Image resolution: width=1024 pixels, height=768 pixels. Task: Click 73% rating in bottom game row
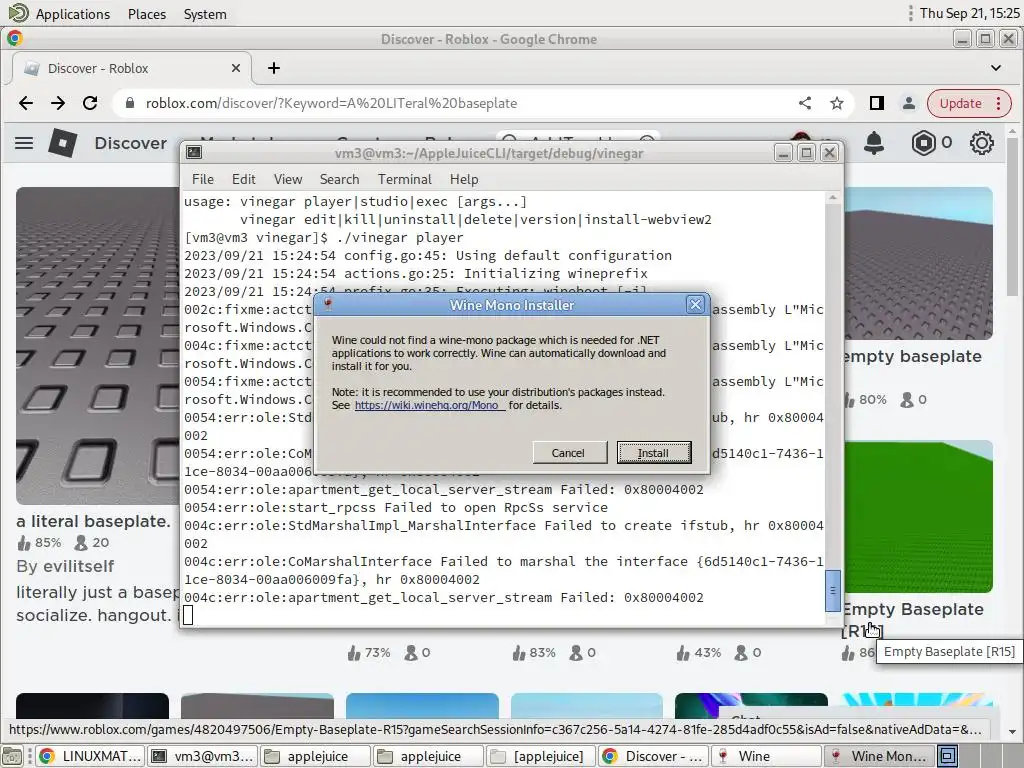click(369, 652)
